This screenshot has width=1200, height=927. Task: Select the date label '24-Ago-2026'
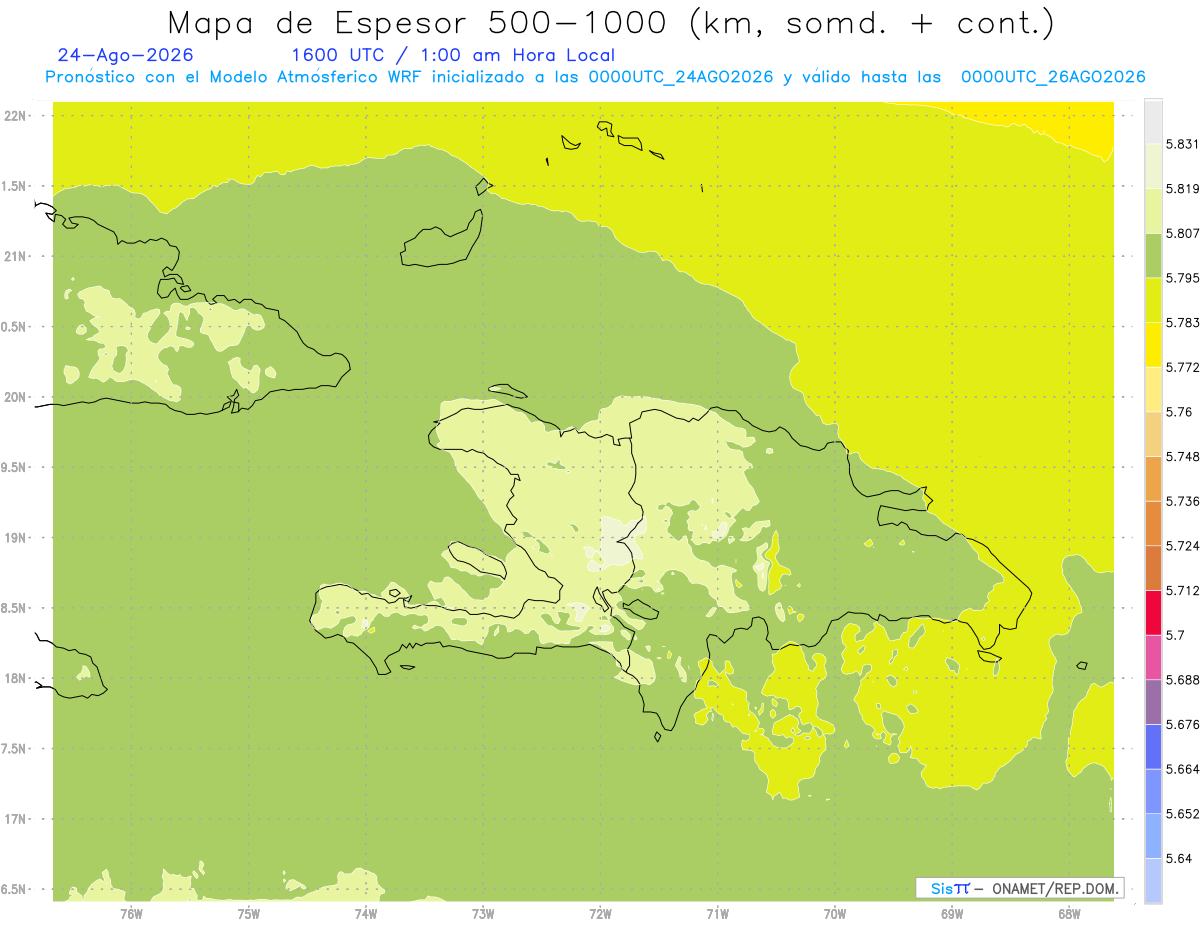coord(126,56)
